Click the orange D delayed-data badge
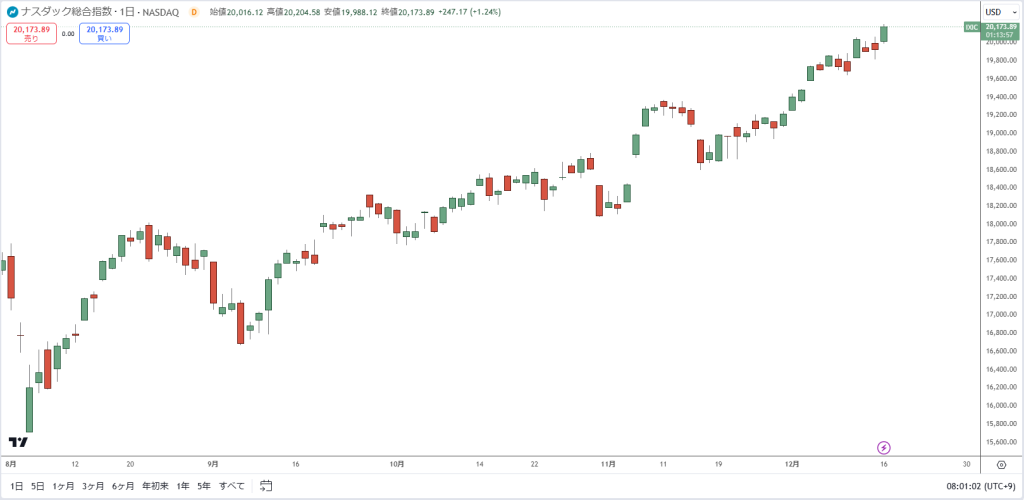 tap(193, 12)
